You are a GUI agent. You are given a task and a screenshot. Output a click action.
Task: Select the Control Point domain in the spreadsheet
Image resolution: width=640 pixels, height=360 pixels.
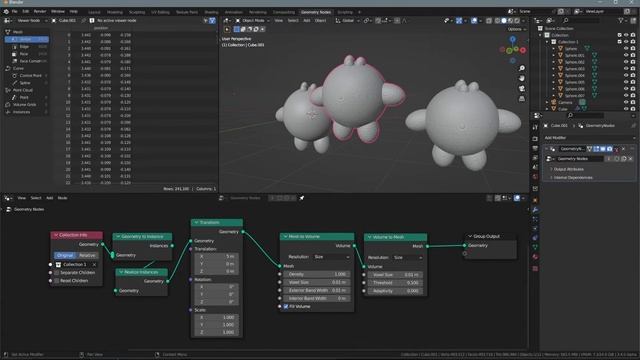pyautogui.click(x=27, y=76)
